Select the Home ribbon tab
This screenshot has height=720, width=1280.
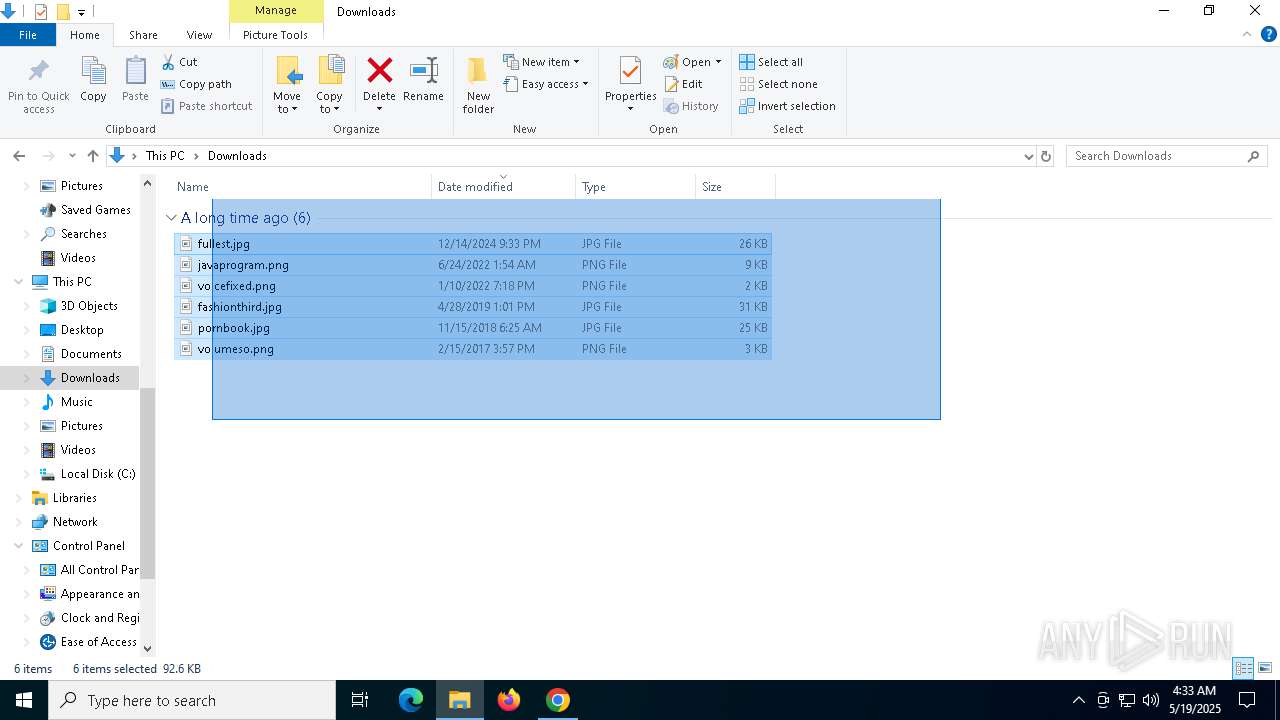tap(85, 35)
